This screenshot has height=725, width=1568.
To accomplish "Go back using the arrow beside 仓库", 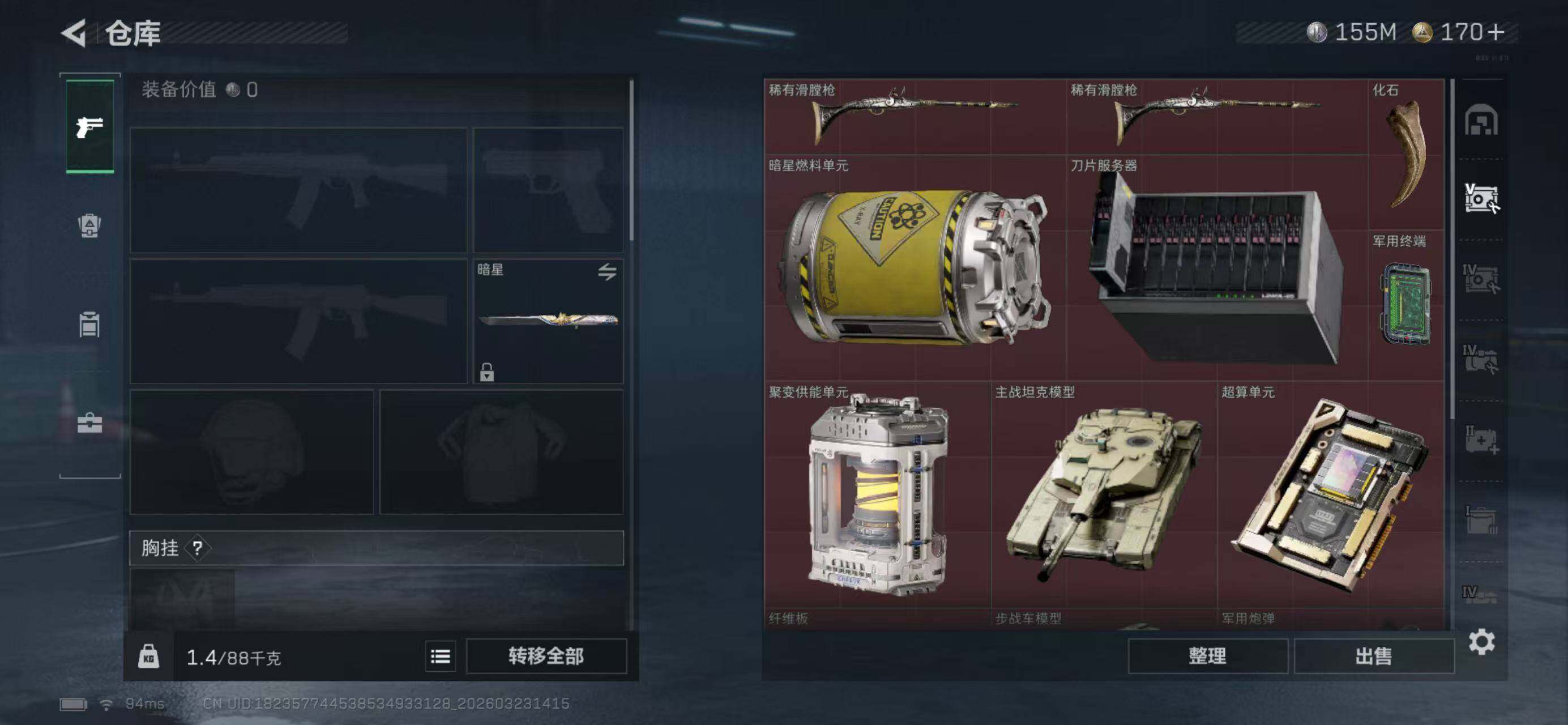I will pos(74,32).
